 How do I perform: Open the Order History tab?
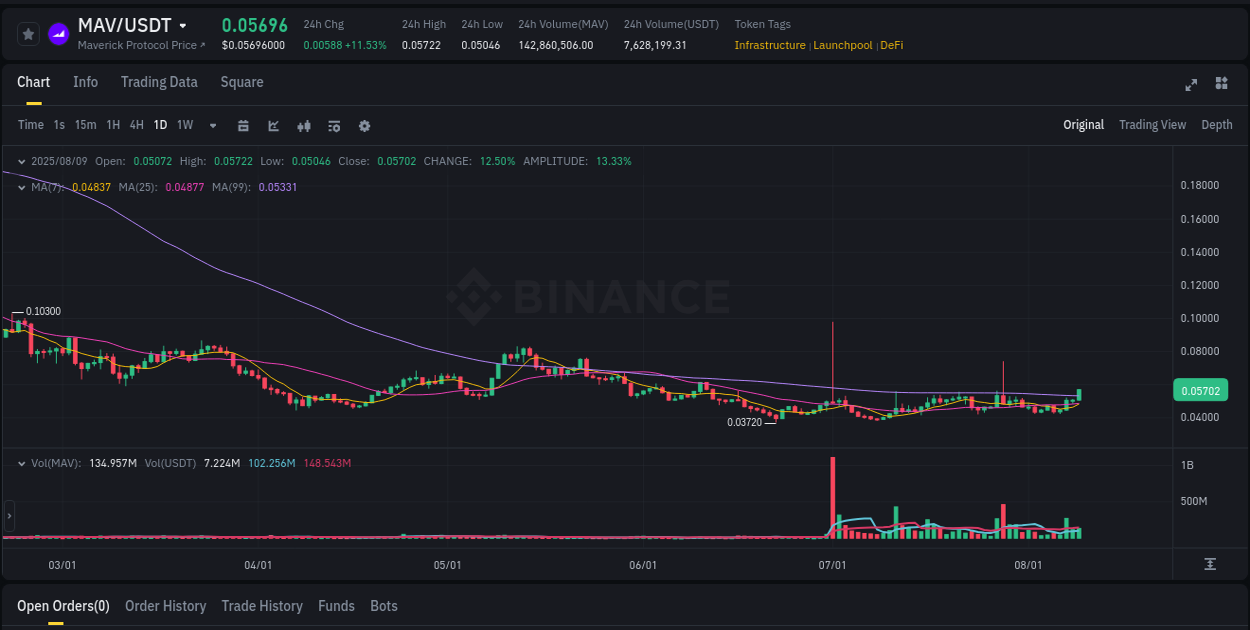[165, 606]
